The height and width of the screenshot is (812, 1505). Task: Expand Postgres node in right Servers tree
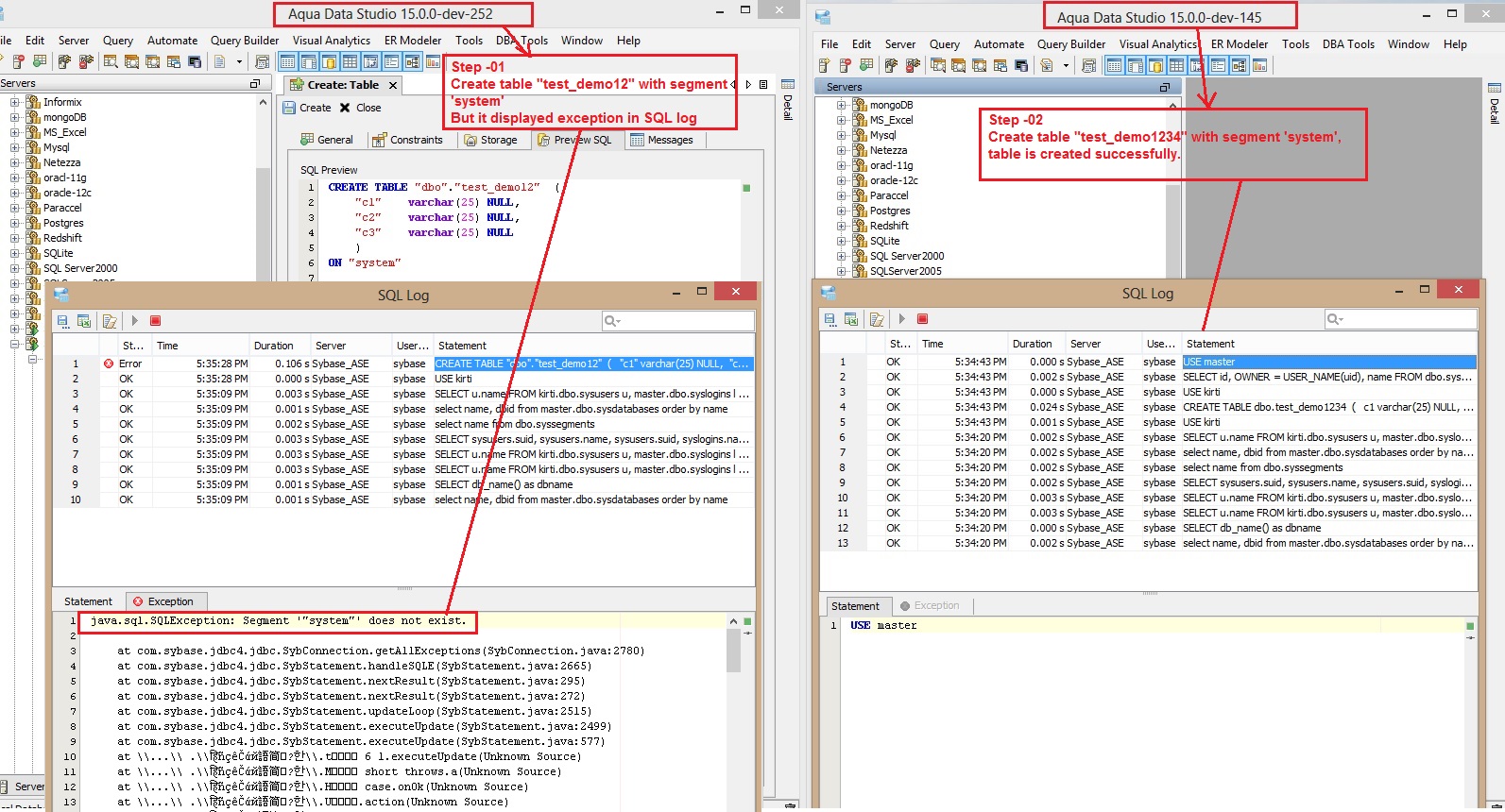point(841,211)
